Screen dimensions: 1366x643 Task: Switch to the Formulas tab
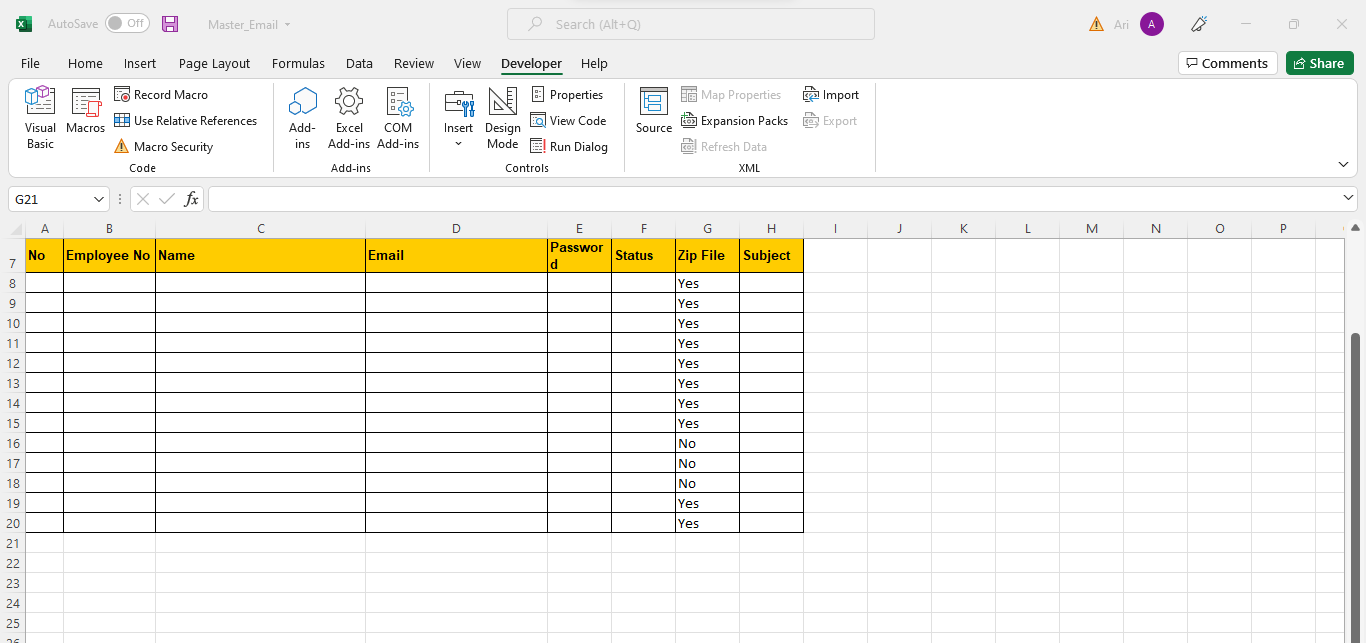(298, 63)
